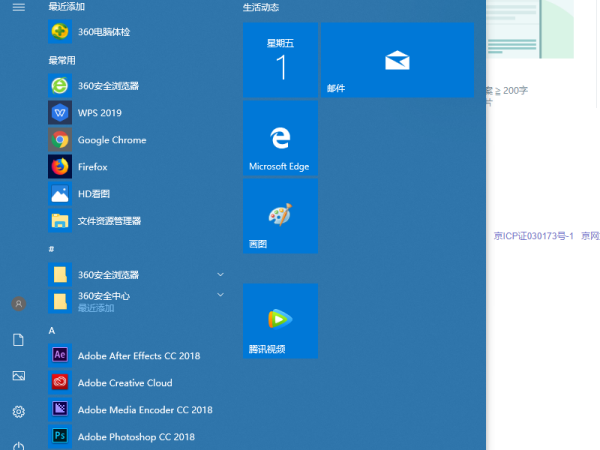Open Adobe Creative Cloud

138,382
